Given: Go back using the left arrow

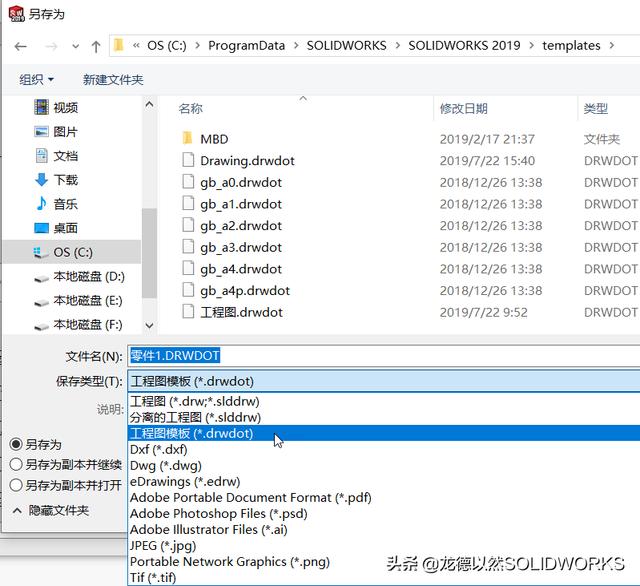Looking at the screenshot, I should 20,47.
